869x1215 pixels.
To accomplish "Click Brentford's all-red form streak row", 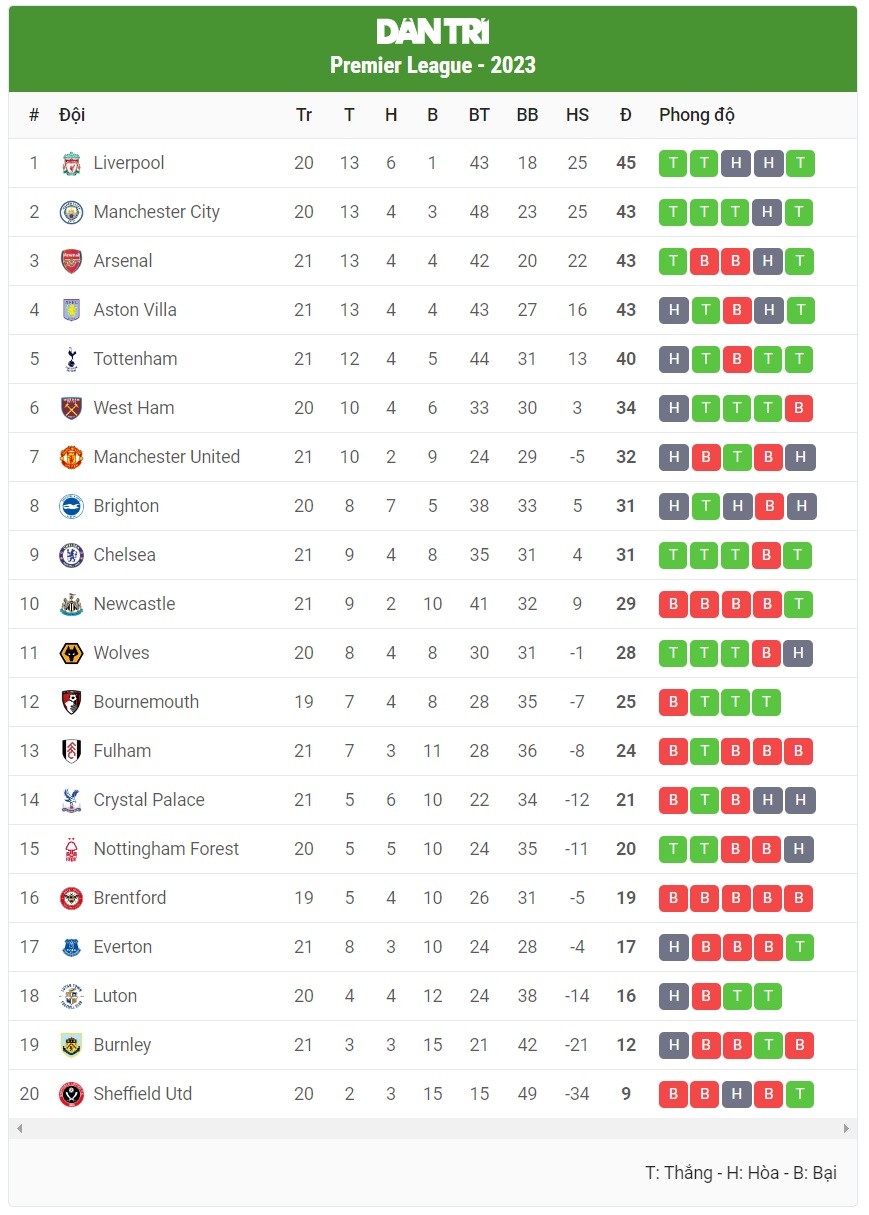I will tap(737, 898).
